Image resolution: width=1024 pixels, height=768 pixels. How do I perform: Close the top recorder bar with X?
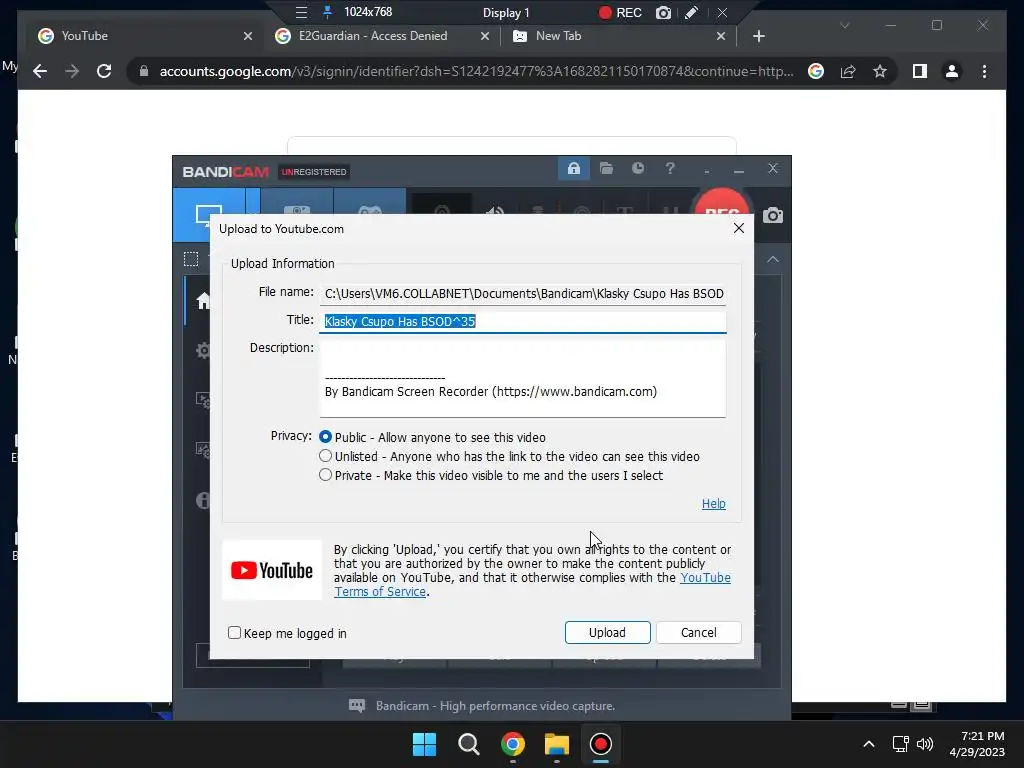(722, 12)
